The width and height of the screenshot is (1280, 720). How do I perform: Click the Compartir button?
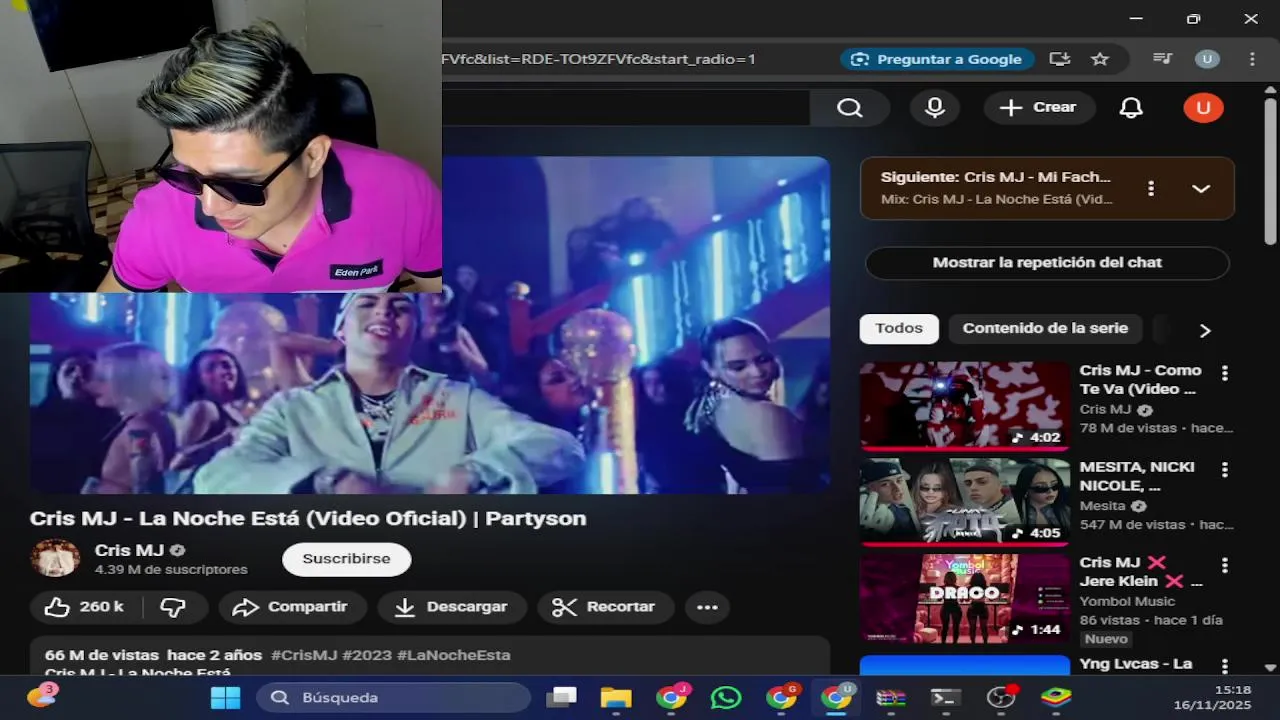pyautogui.click(x=293, y=607)
